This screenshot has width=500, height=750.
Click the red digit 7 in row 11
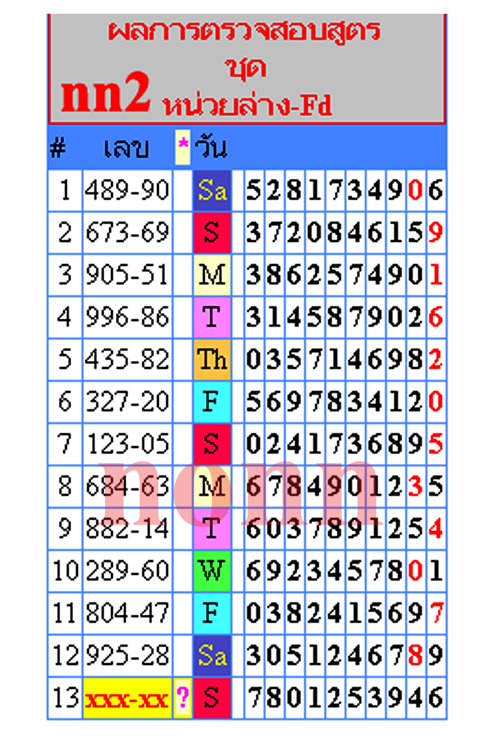[436, 613]
